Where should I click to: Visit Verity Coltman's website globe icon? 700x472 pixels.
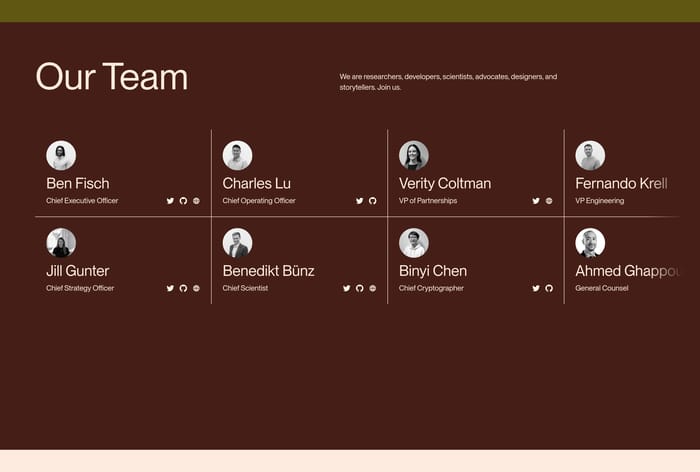pyautogui.click(x=549, y=201)
